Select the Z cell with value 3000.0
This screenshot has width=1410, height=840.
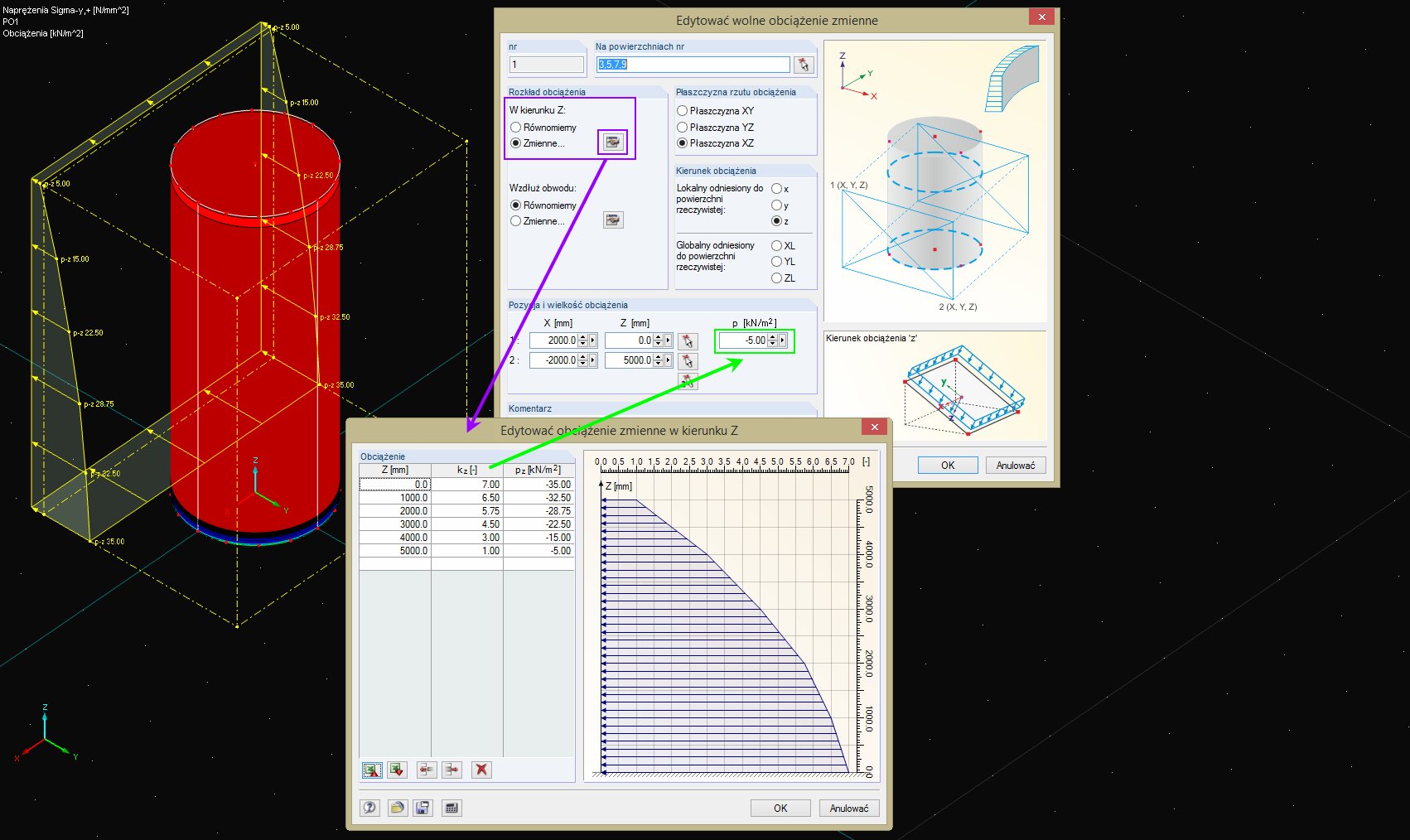[x=395, y=524]
